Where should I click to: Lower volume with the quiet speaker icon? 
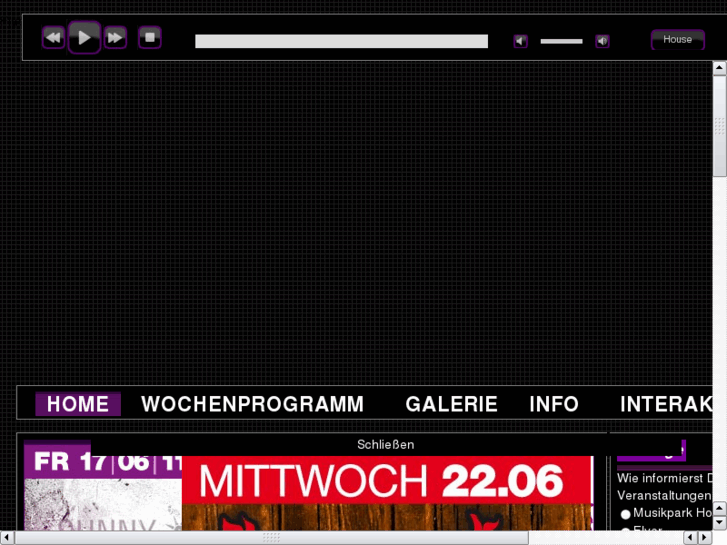pos(521,41)
